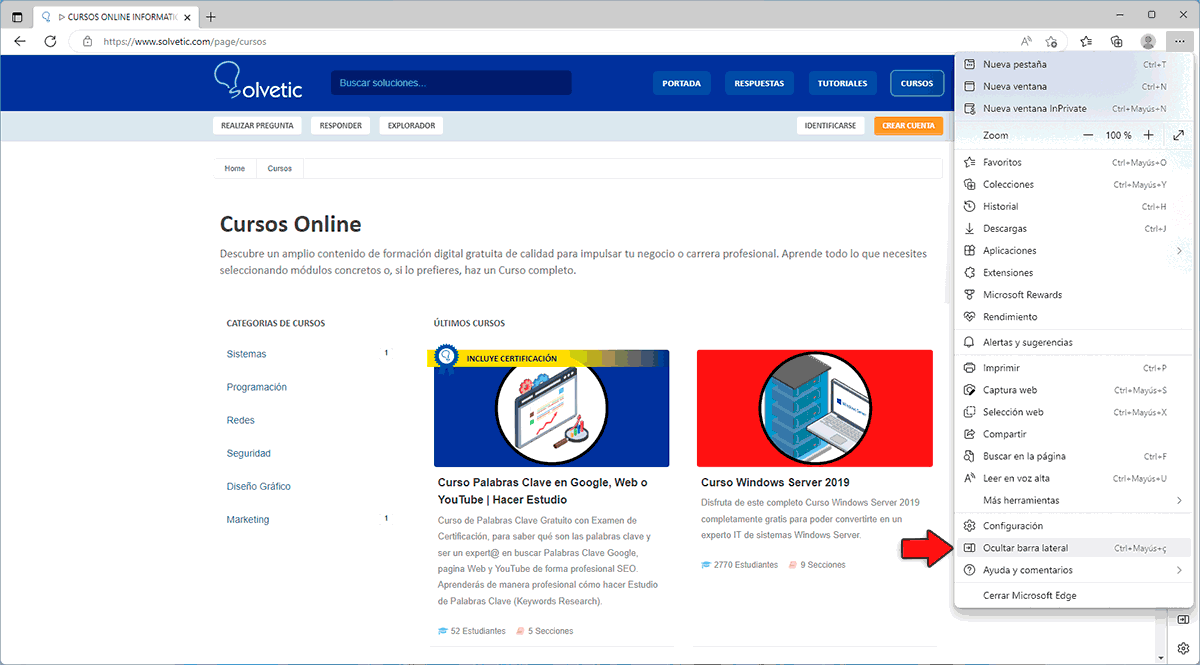Click the CURSOS nav button
Image resolution: width=1200 pixels, height=665 pixels.
pyautogui.click(x=916, y=83)
